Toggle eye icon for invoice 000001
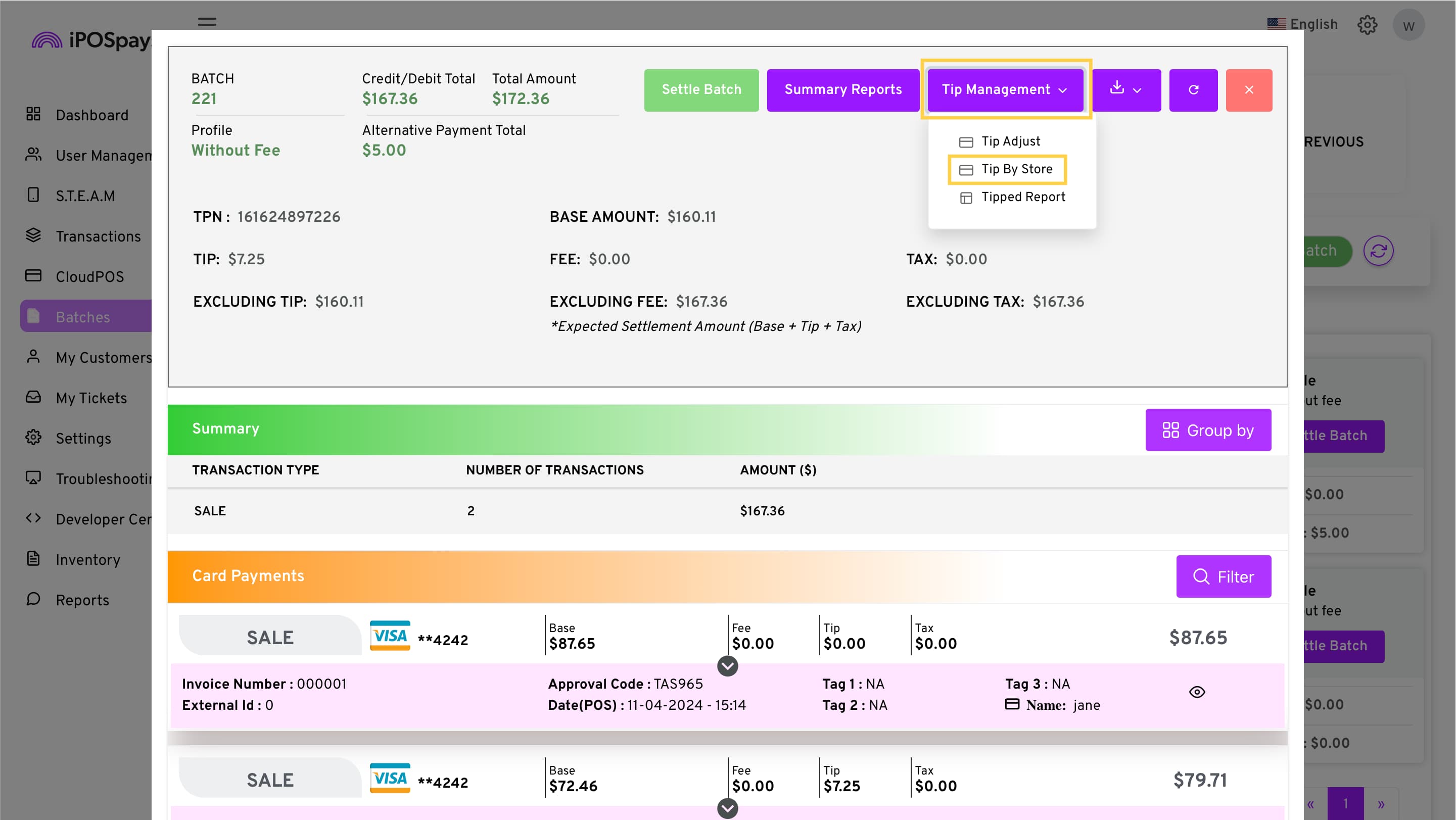Viewport: 1456px width, 820px height. [1197, 692]
